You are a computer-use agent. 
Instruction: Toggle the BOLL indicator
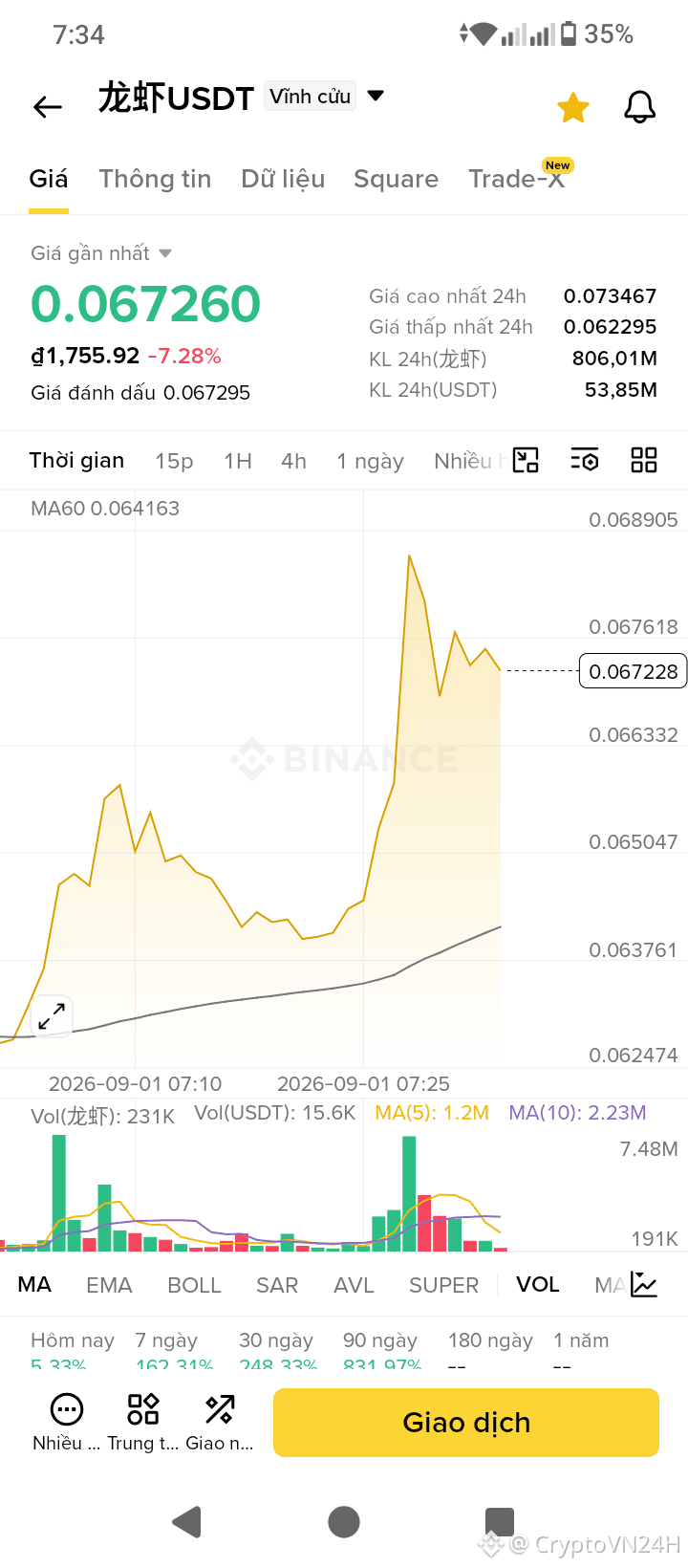pos(194,1285)
